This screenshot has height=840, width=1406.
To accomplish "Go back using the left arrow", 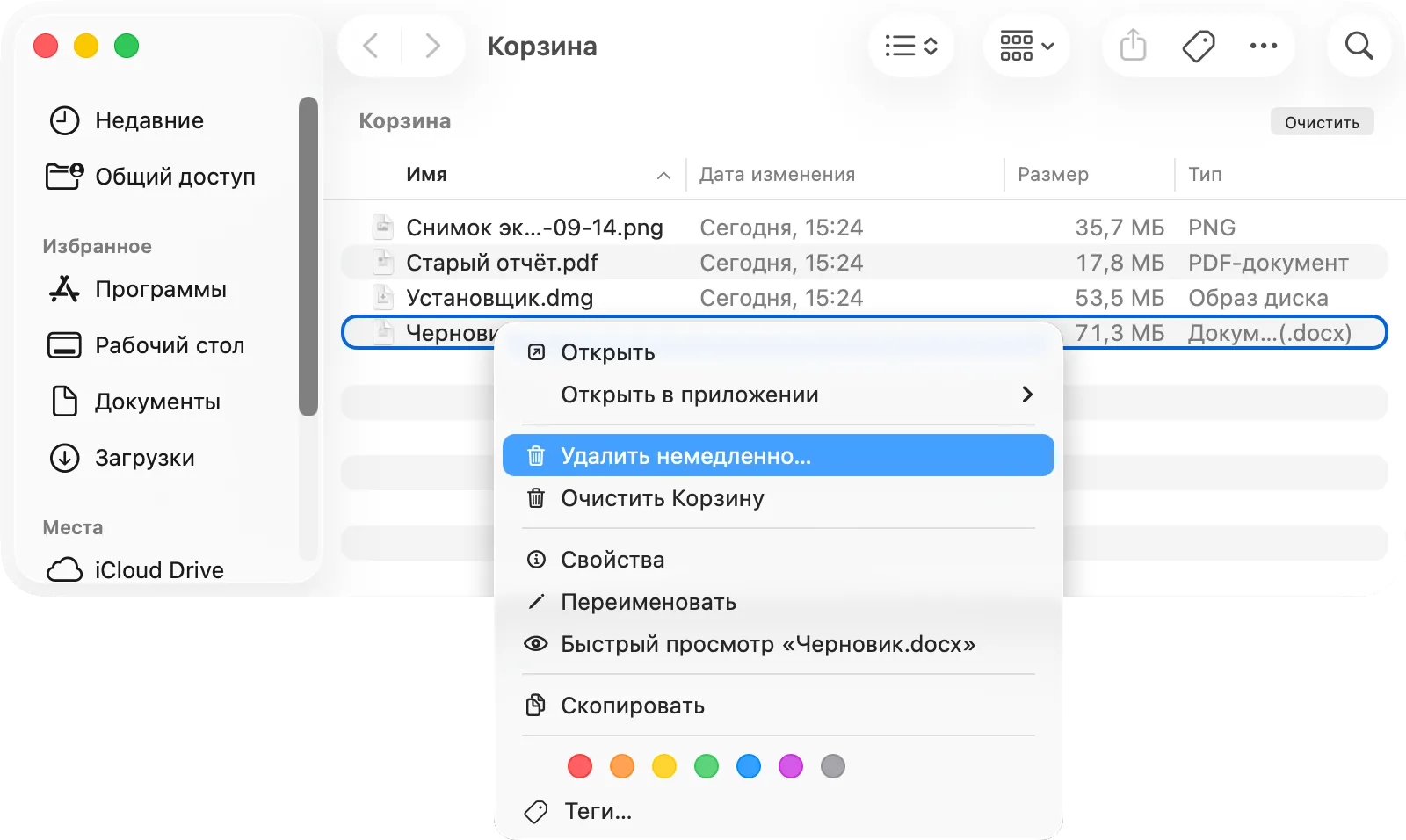I will (x=371, y=46).
